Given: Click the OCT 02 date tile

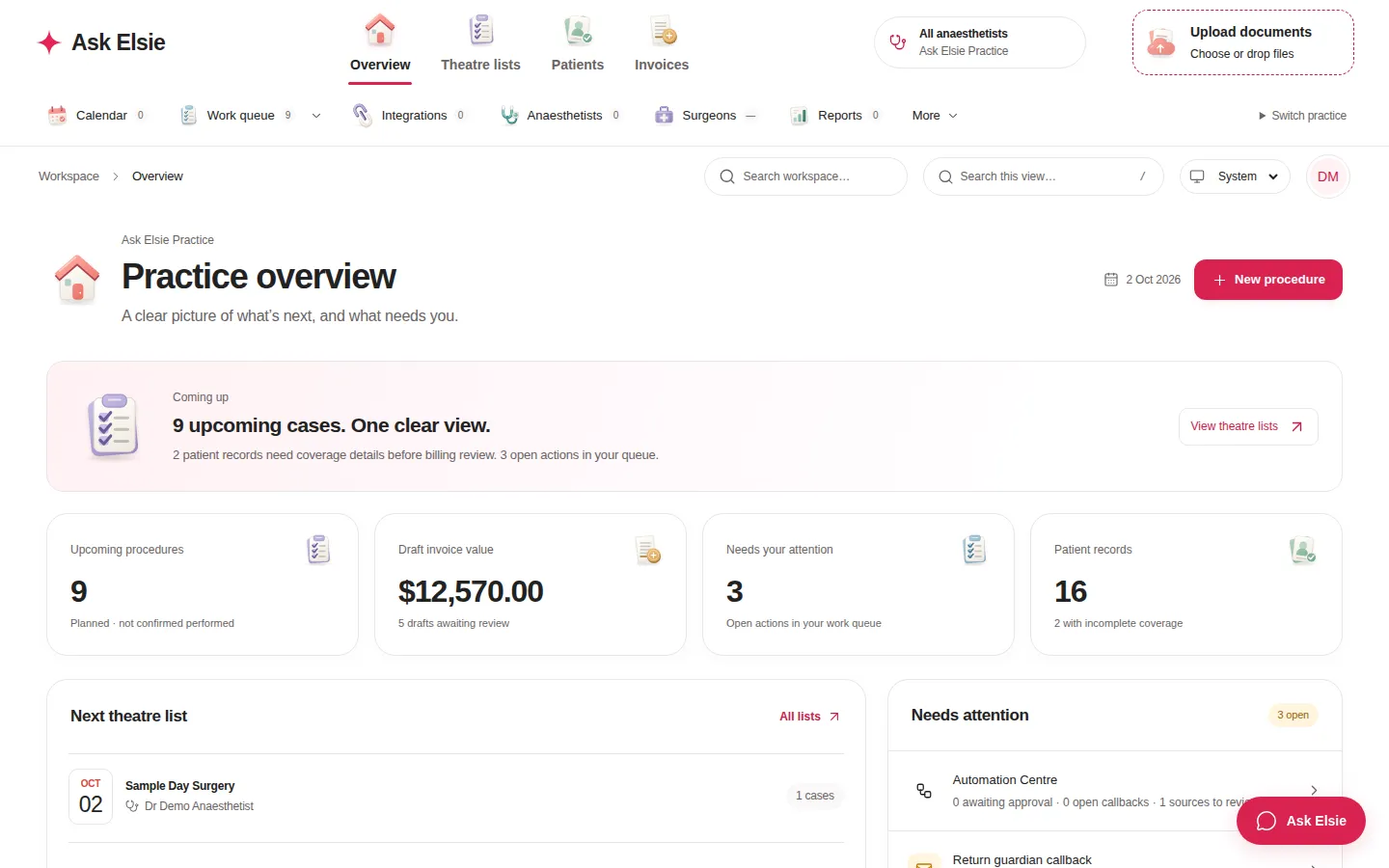Looking at the screenshot, I should tap(91, 797).
